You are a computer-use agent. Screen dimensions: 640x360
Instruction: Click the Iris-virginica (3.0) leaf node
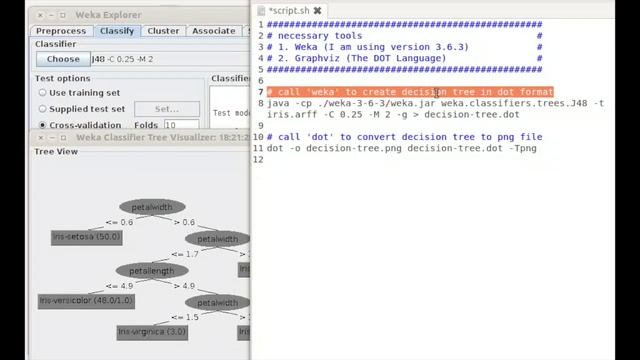click(152, 332)
